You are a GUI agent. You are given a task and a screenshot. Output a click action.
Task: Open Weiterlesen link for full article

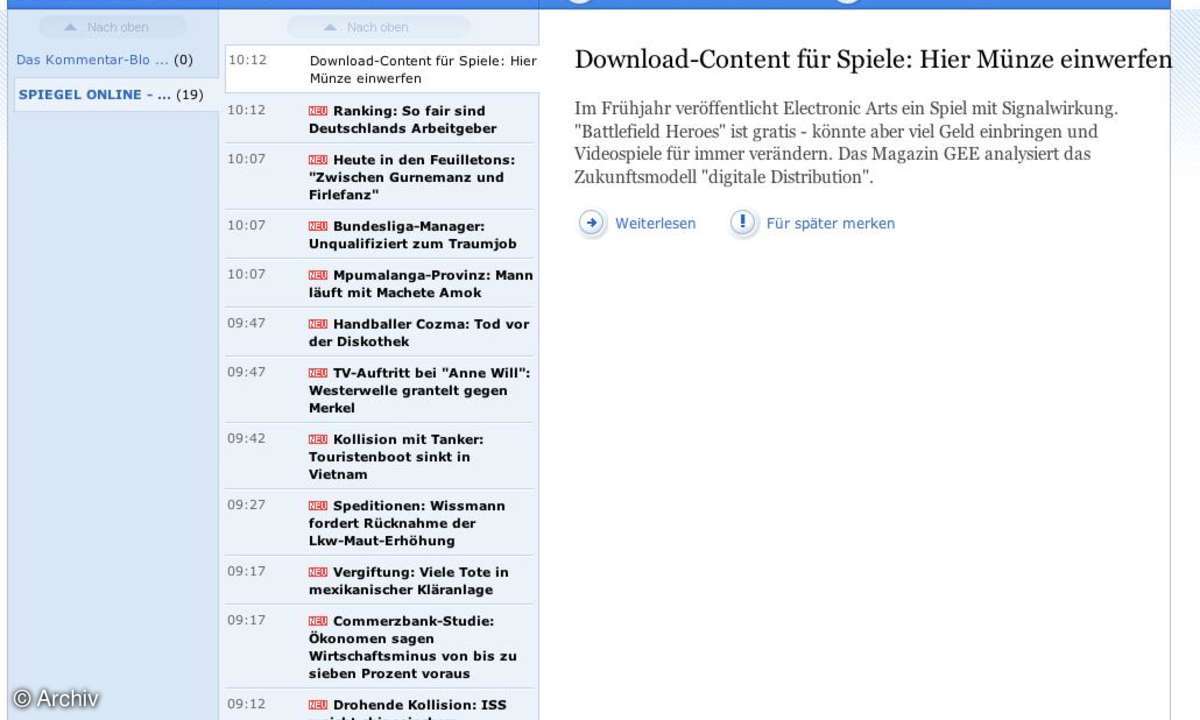click(x=655, y=224)
